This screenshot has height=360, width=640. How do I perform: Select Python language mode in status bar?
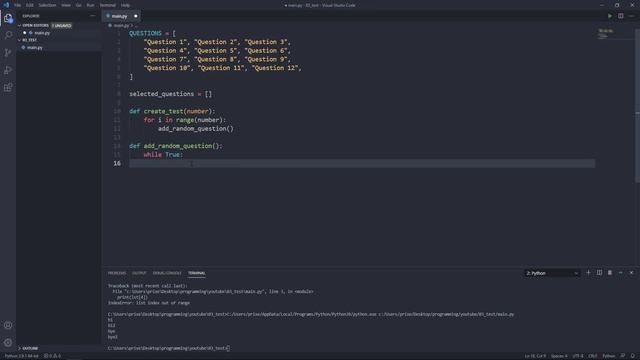[609, 356]
